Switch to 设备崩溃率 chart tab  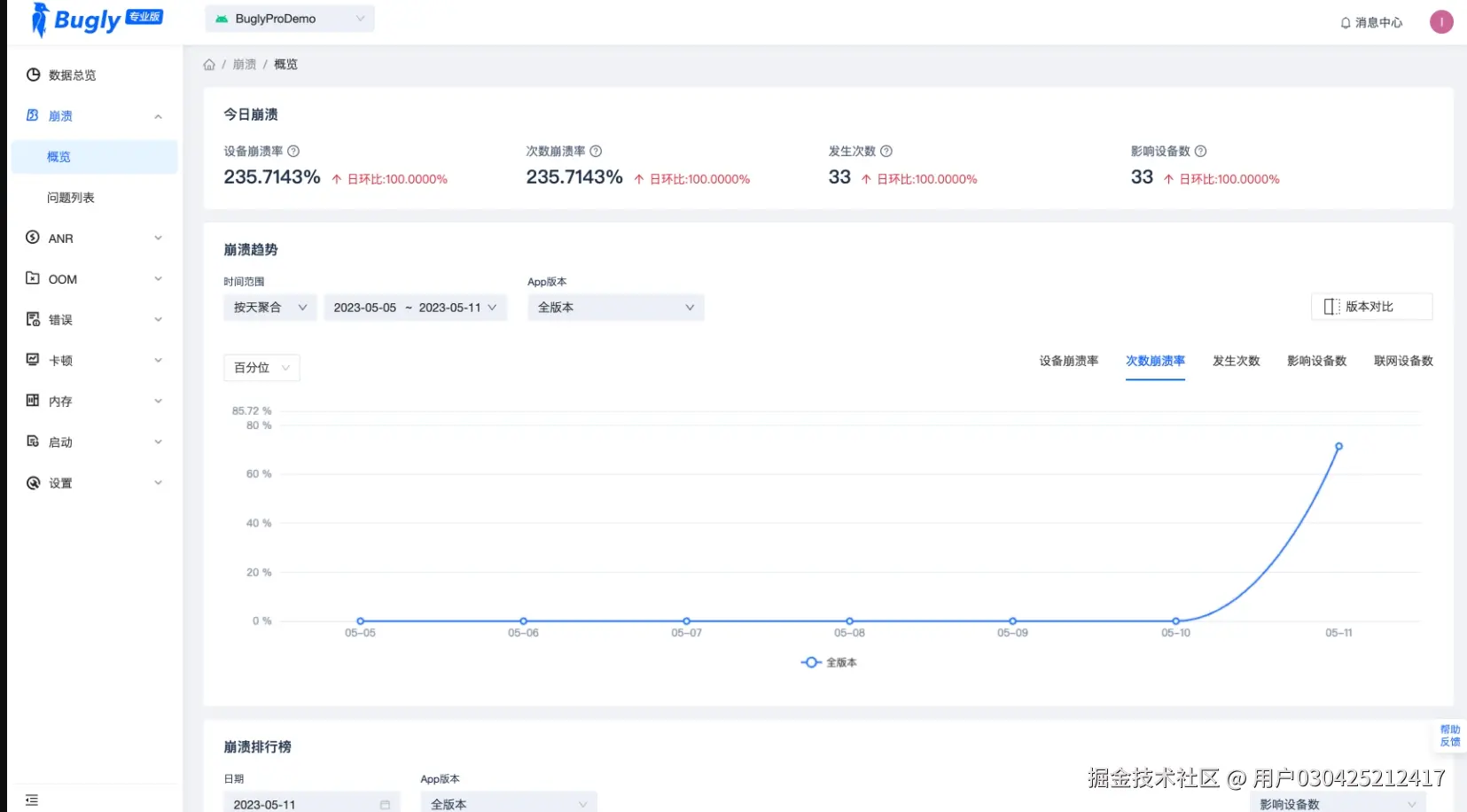[1068, 361]
